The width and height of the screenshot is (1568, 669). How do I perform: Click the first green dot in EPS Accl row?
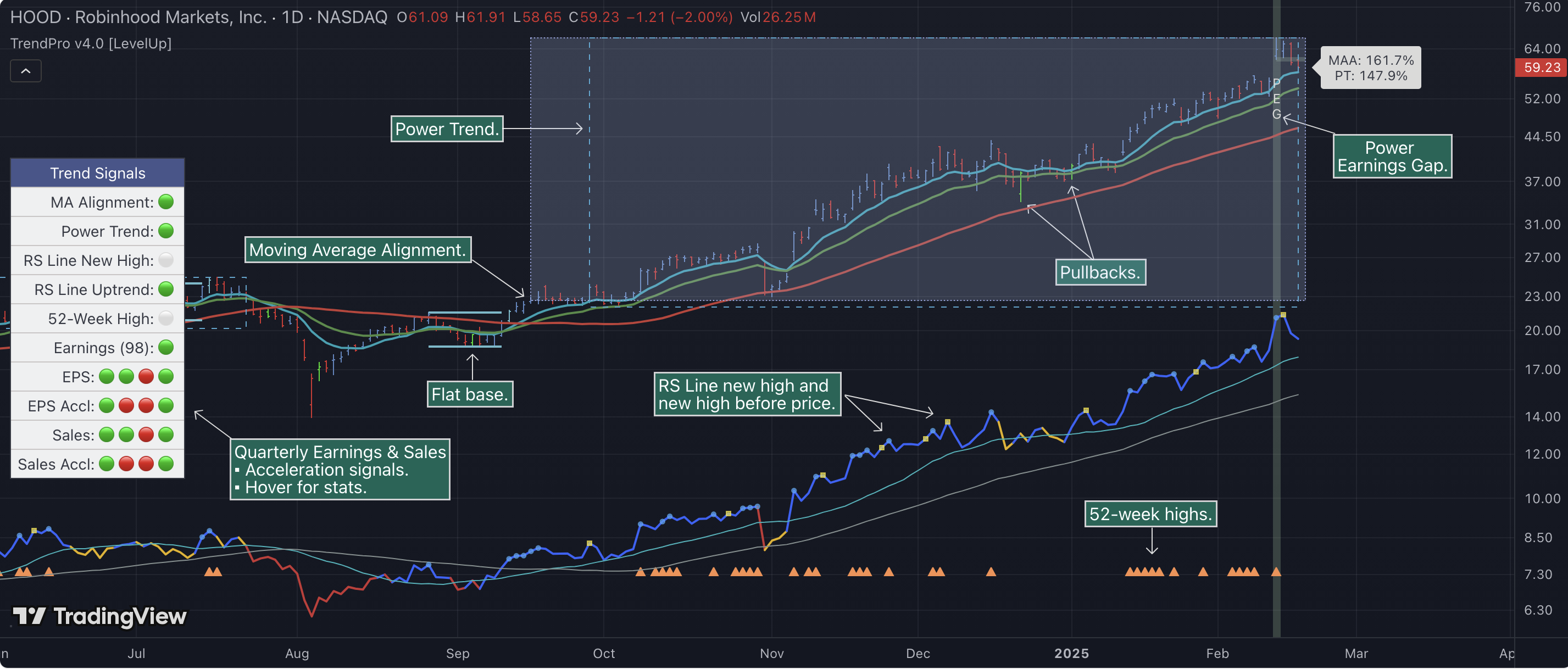[x=107, y=405]
